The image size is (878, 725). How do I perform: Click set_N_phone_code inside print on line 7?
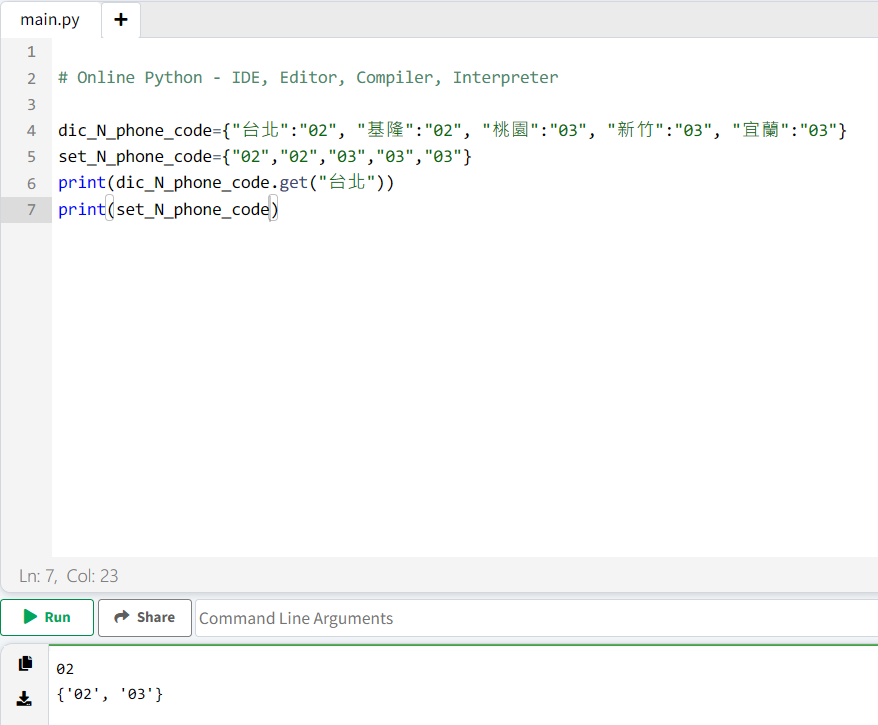(193, 209)
